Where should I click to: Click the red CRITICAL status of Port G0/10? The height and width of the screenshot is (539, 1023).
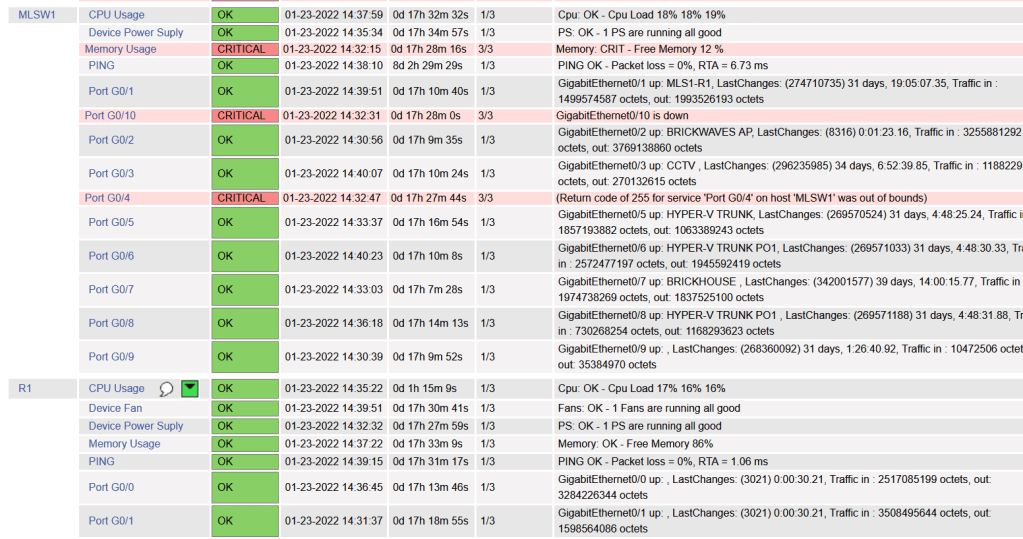[x=242, y=116]
